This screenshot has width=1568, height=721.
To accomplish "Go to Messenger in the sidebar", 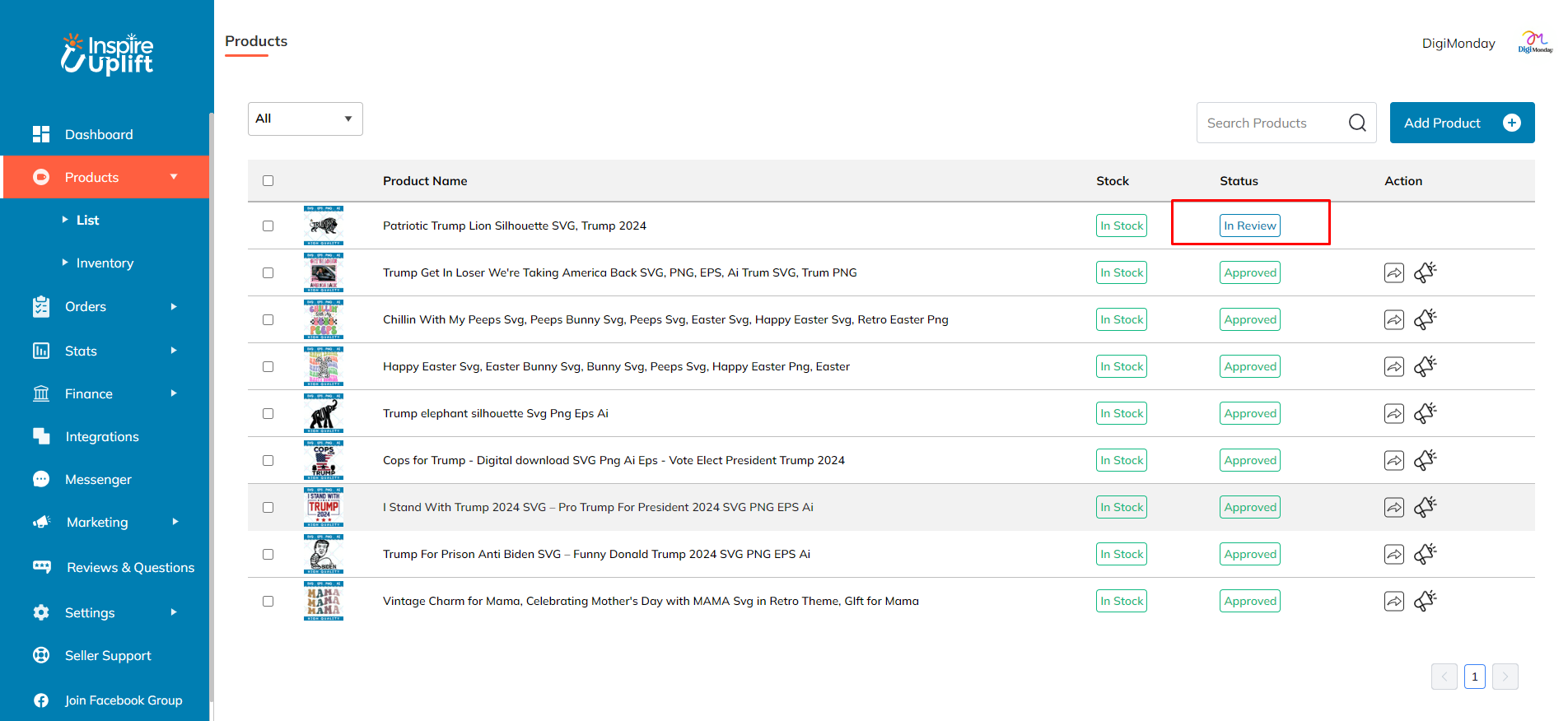I will 97,479.
